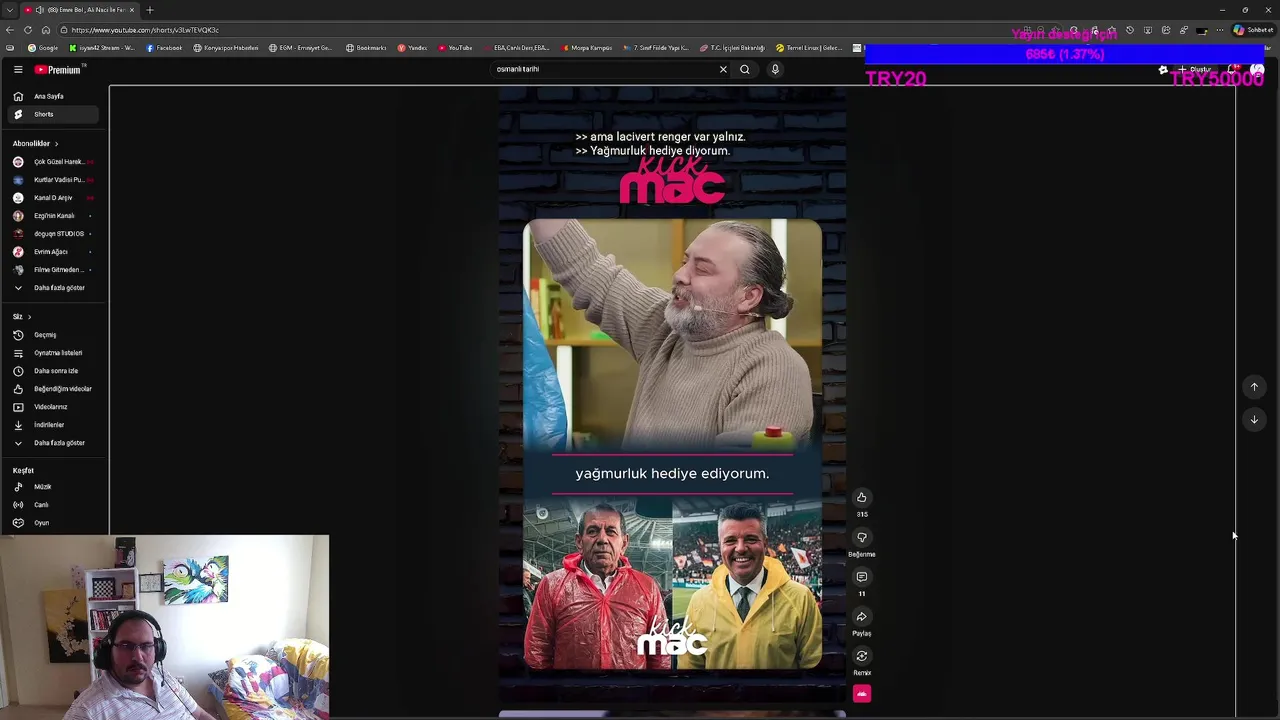Open YouTube notifications bell

pyautogui.click(x=1233, y=70)
